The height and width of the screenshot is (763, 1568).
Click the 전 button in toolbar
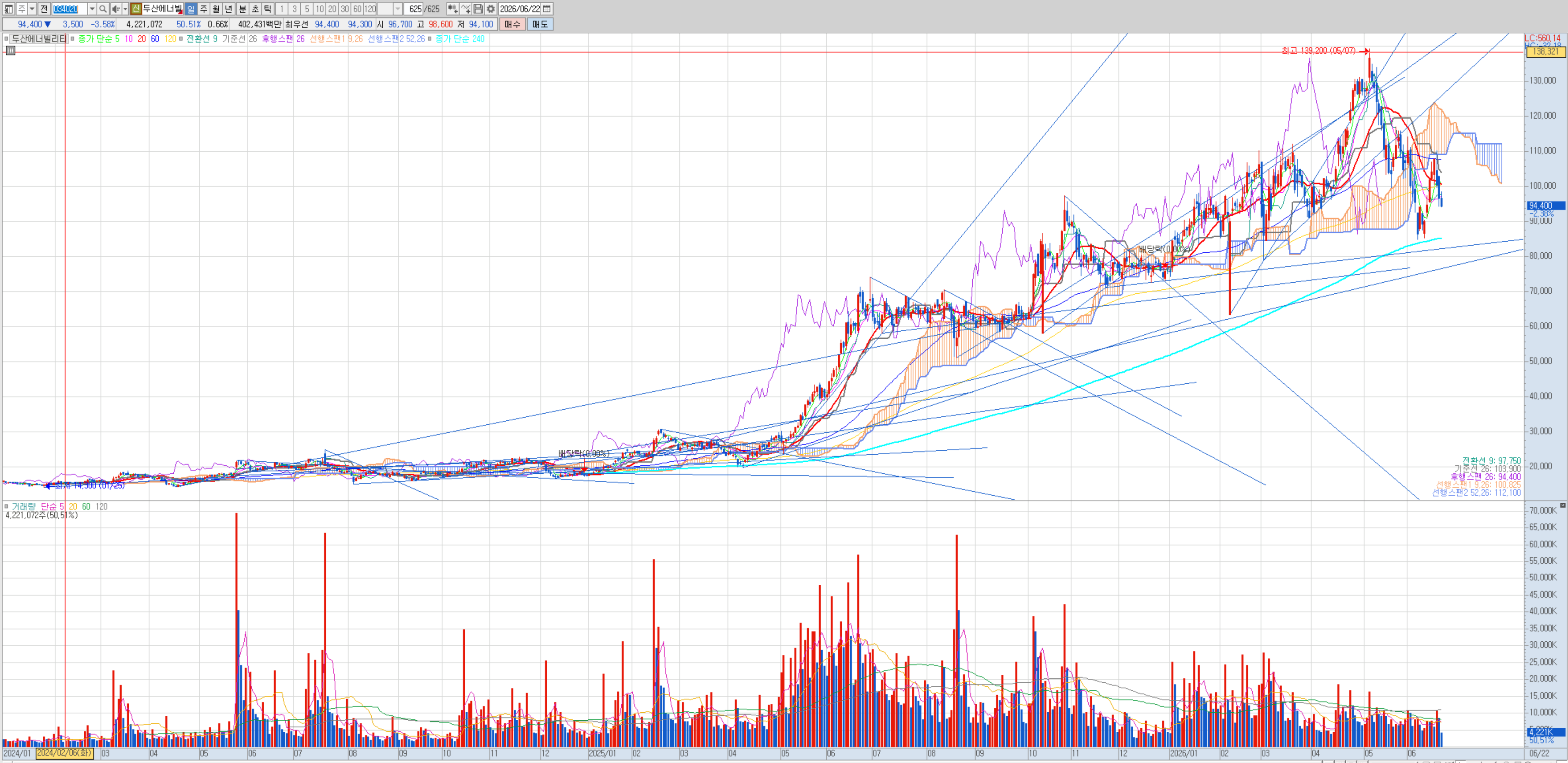[44, 9]
